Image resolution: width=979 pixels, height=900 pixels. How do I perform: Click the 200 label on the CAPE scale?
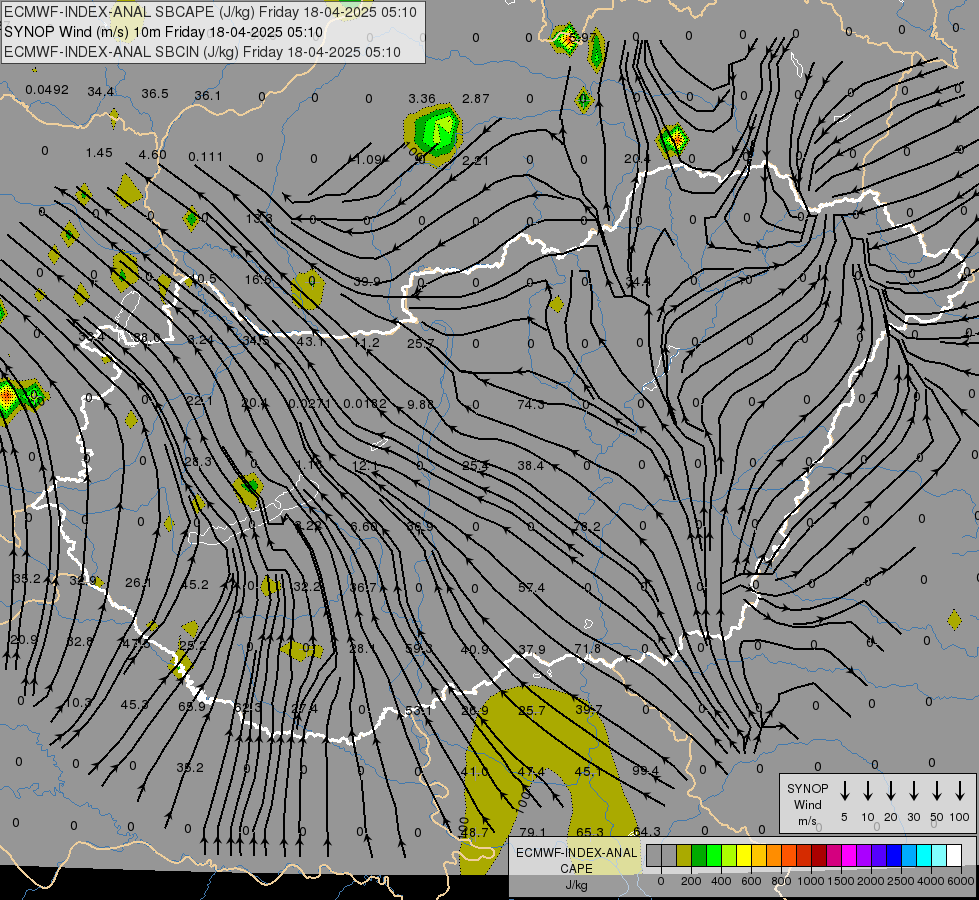click(x=691, y=881)
